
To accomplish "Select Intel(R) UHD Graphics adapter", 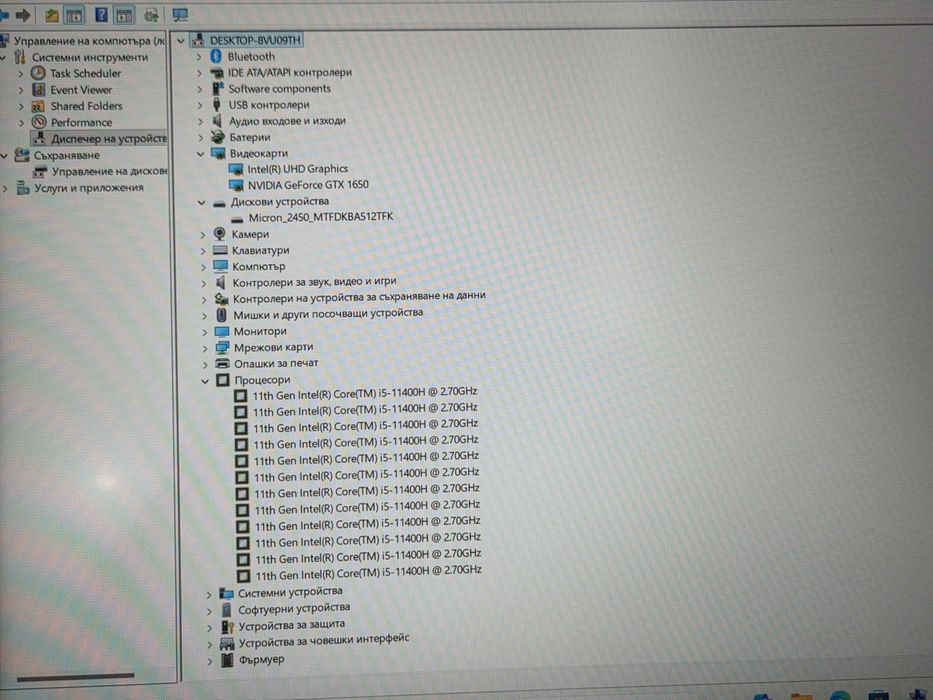I will pyautogui.click(x=298, y=169).
